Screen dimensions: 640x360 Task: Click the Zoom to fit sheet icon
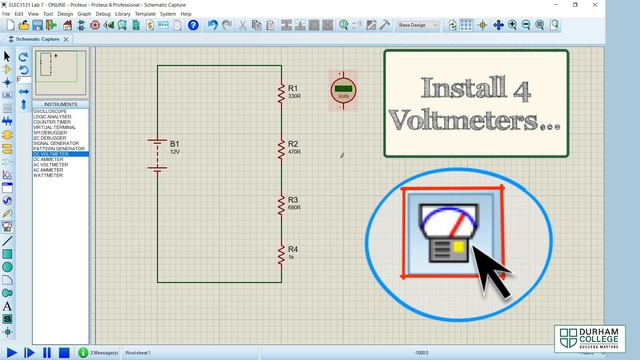(x=540, y=25)
